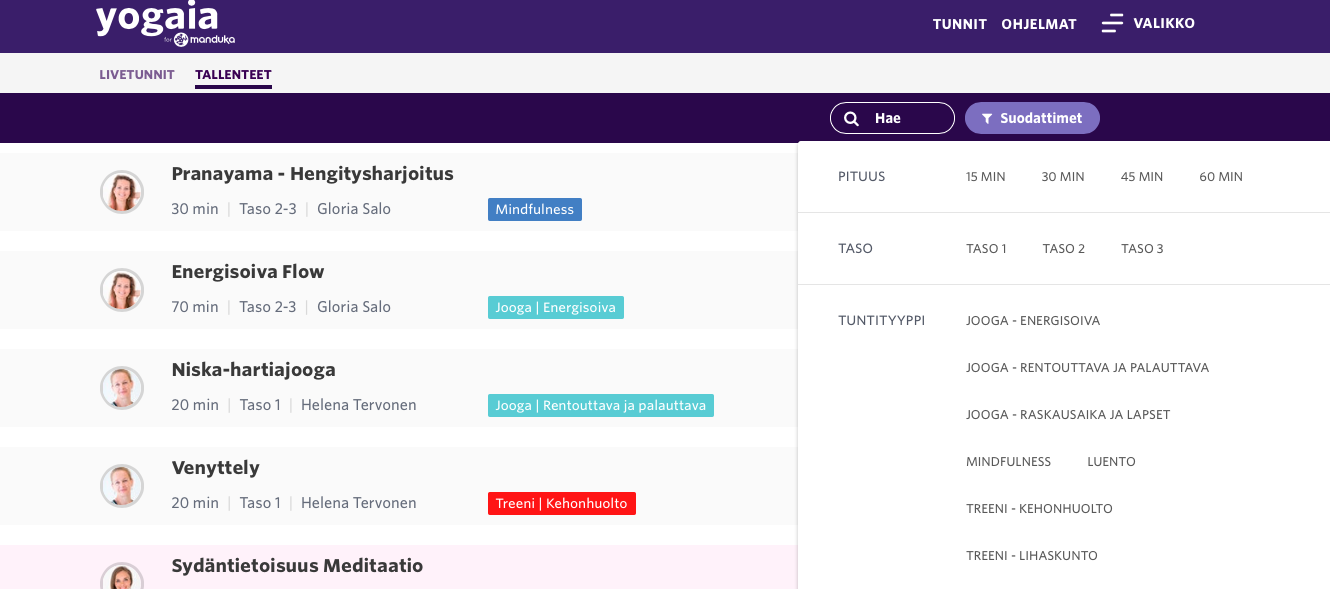This screenshot has width=1330, height=589.
Task: Open the Venyttely class
Action: pyautogui.click(x=215, y=468)
